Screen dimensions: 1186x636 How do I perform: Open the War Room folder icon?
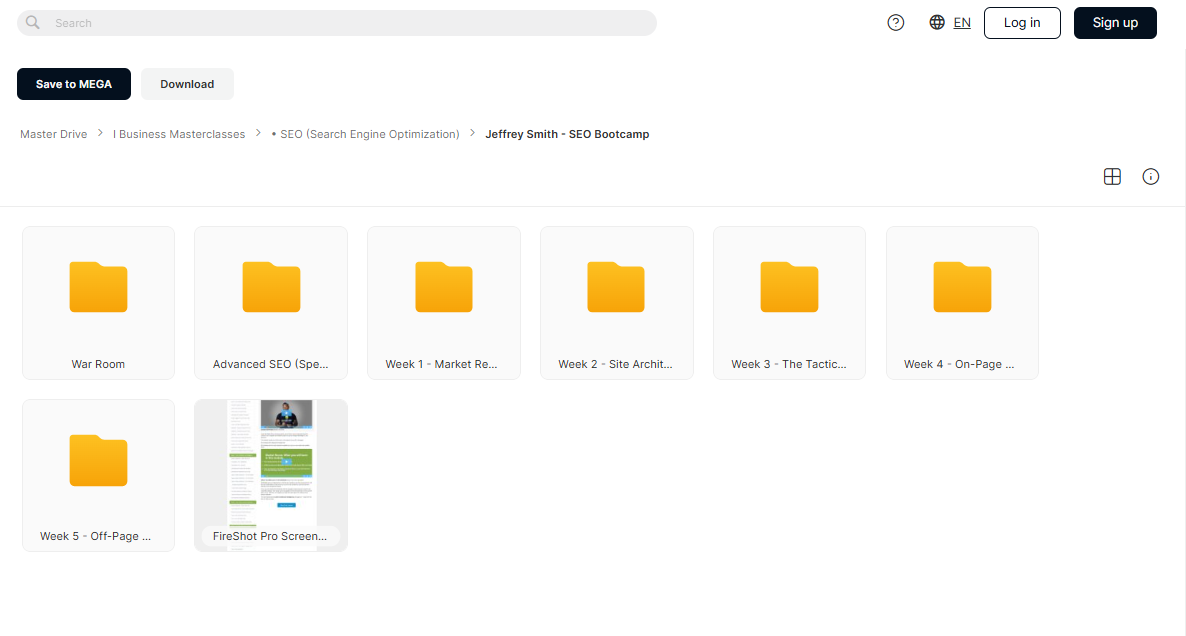point(98,287)
